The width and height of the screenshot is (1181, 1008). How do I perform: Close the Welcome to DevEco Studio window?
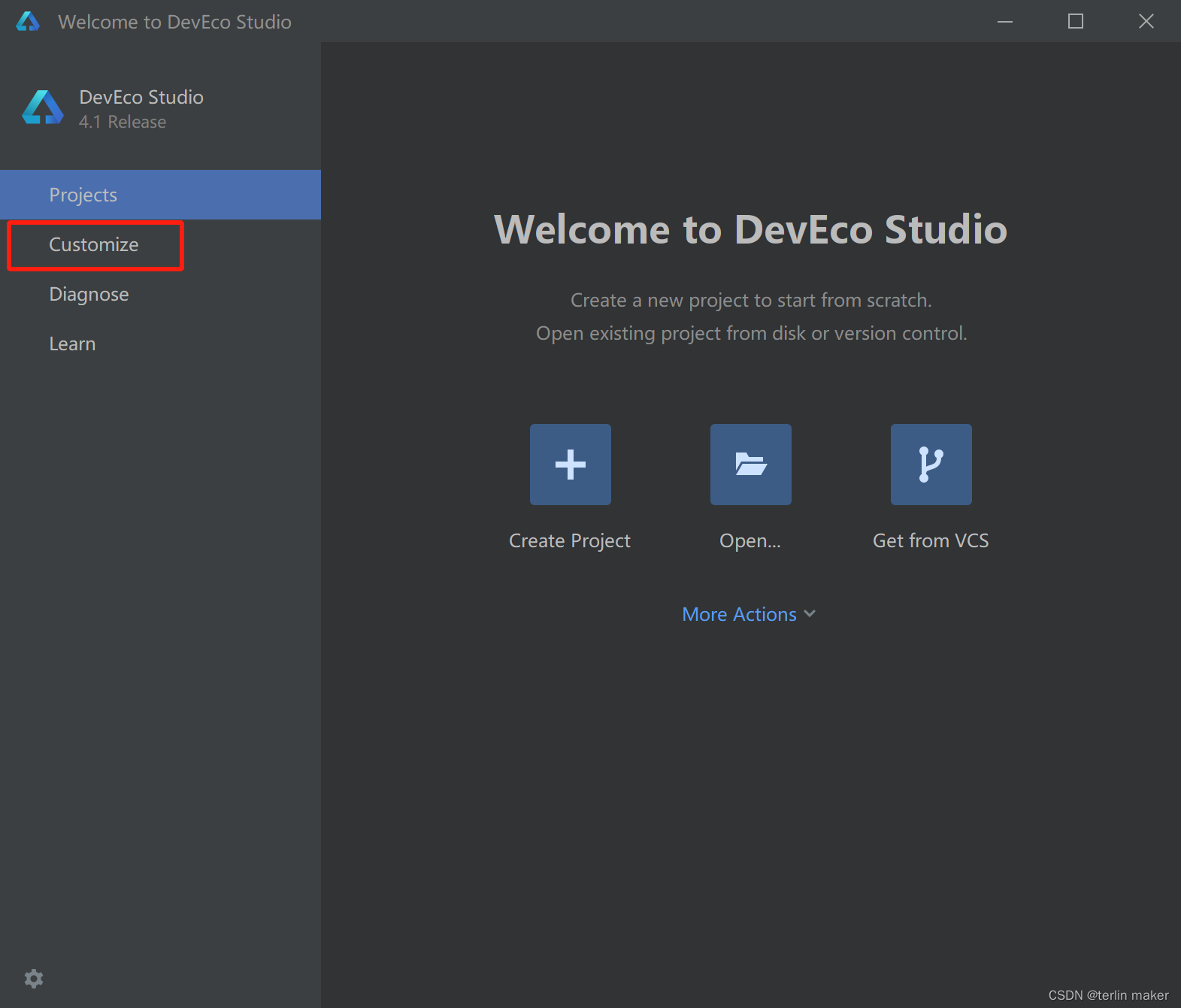1146,21
